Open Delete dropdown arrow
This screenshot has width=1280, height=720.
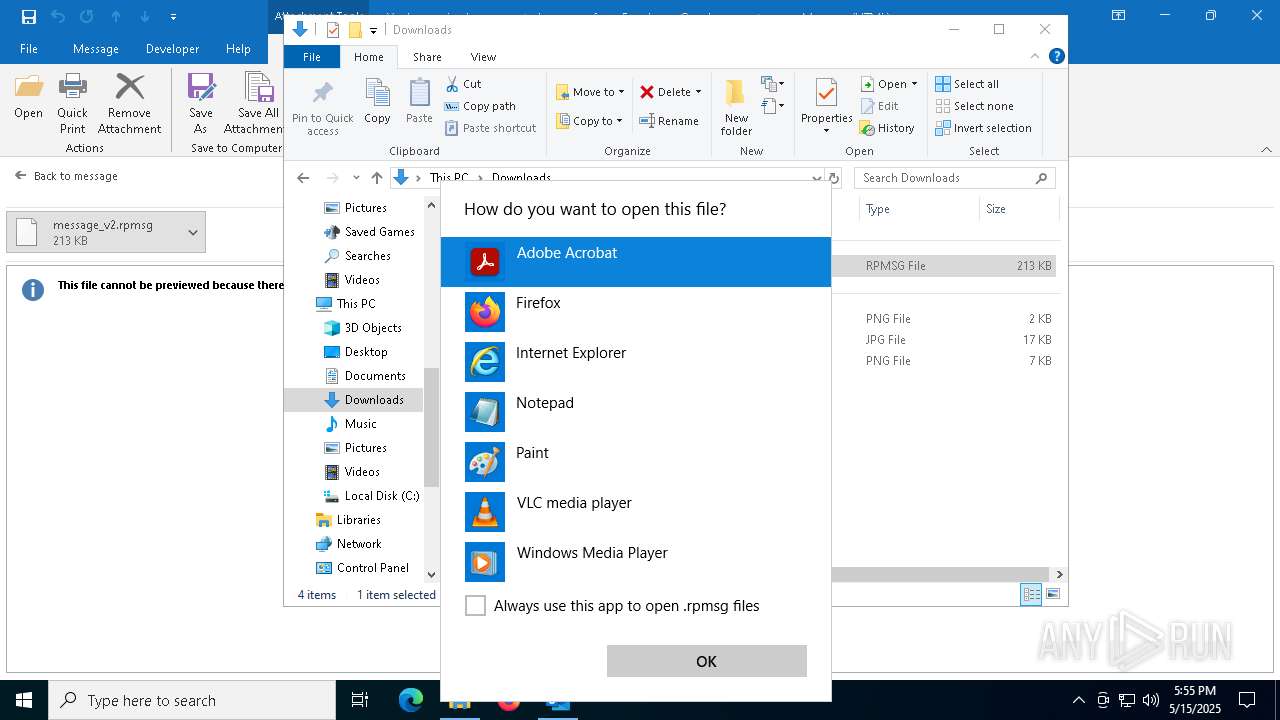point(698,92)
